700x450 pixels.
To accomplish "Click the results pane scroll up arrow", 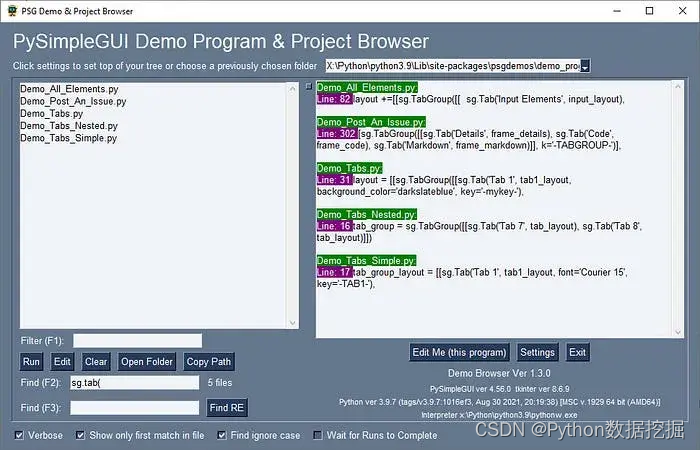I will pyautogui.click(x=678, y=87).
